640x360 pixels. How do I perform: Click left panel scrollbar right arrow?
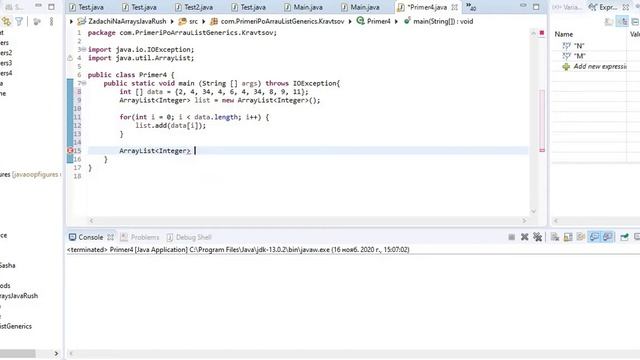click(56, 353)
